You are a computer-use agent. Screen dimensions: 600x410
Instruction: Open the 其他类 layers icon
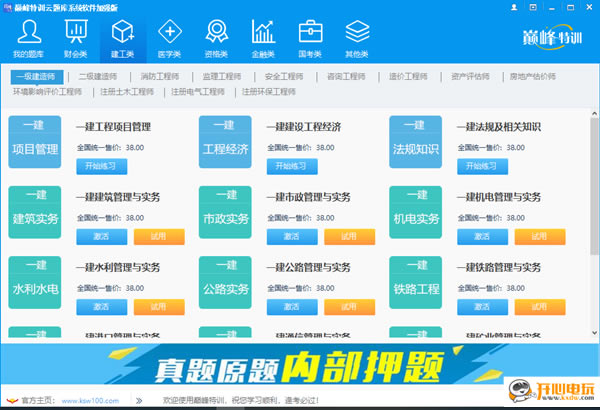357,38
